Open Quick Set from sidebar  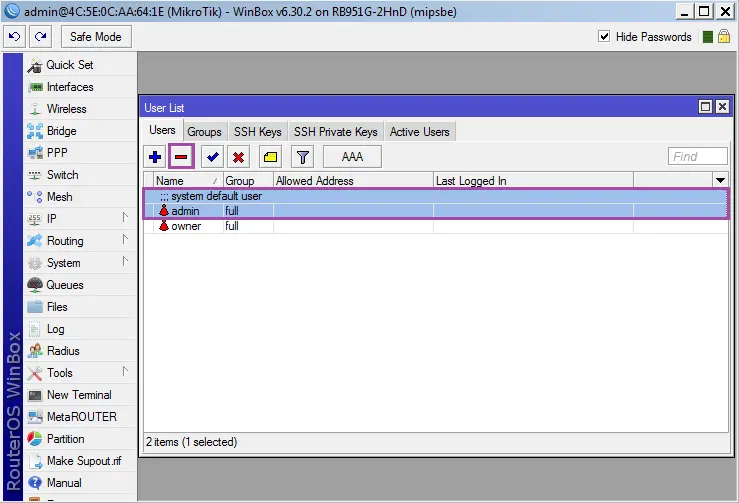coord(80,65)
